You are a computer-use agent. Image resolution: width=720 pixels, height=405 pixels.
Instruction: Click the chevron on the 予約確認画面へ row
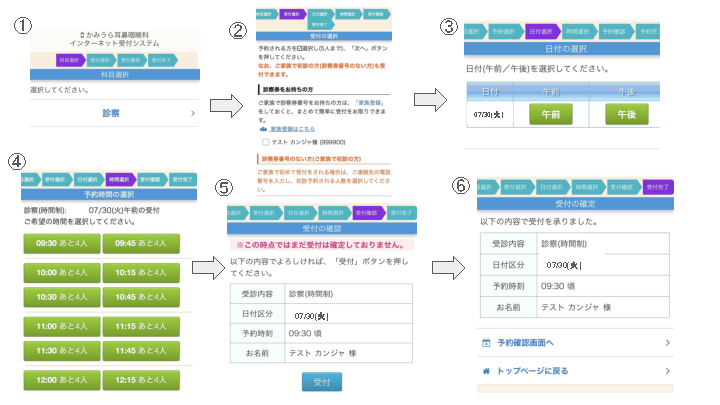pos(667,342)
